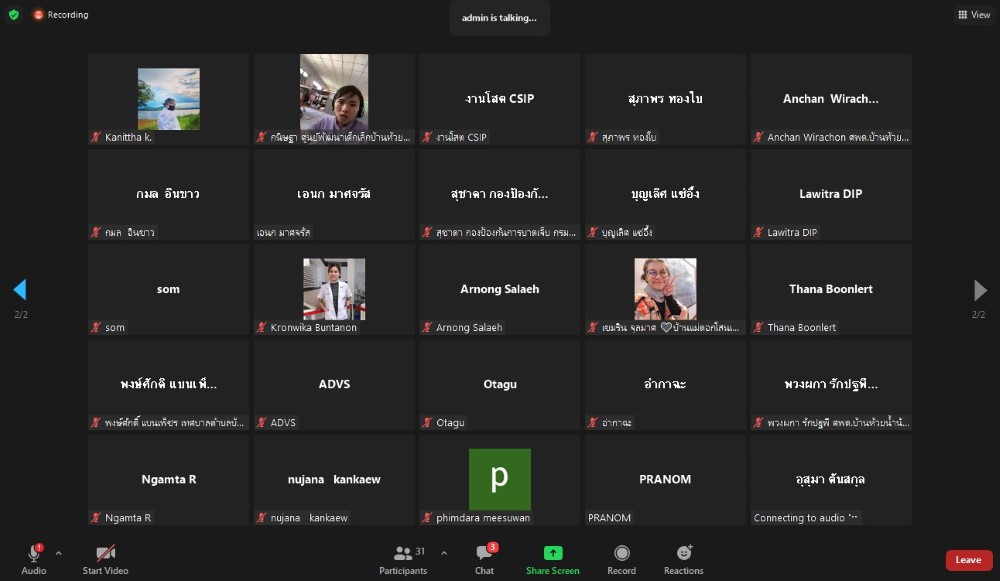Viewport: 1000px width, 581px height.
Task: Click the Thana Boonlert participant tile
Action: pyautogui.click(x=831, y=289)
